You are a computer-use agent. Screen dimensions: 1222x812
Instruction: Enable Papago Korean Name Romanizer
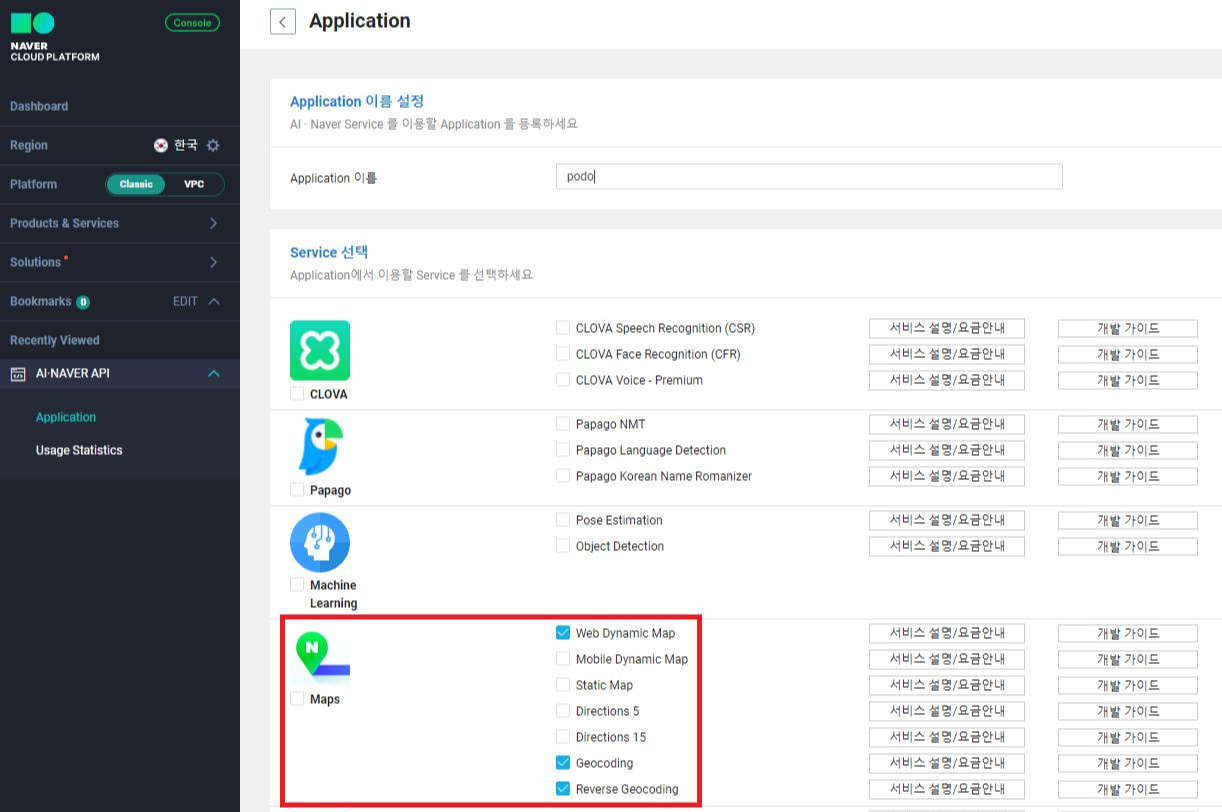563,476
